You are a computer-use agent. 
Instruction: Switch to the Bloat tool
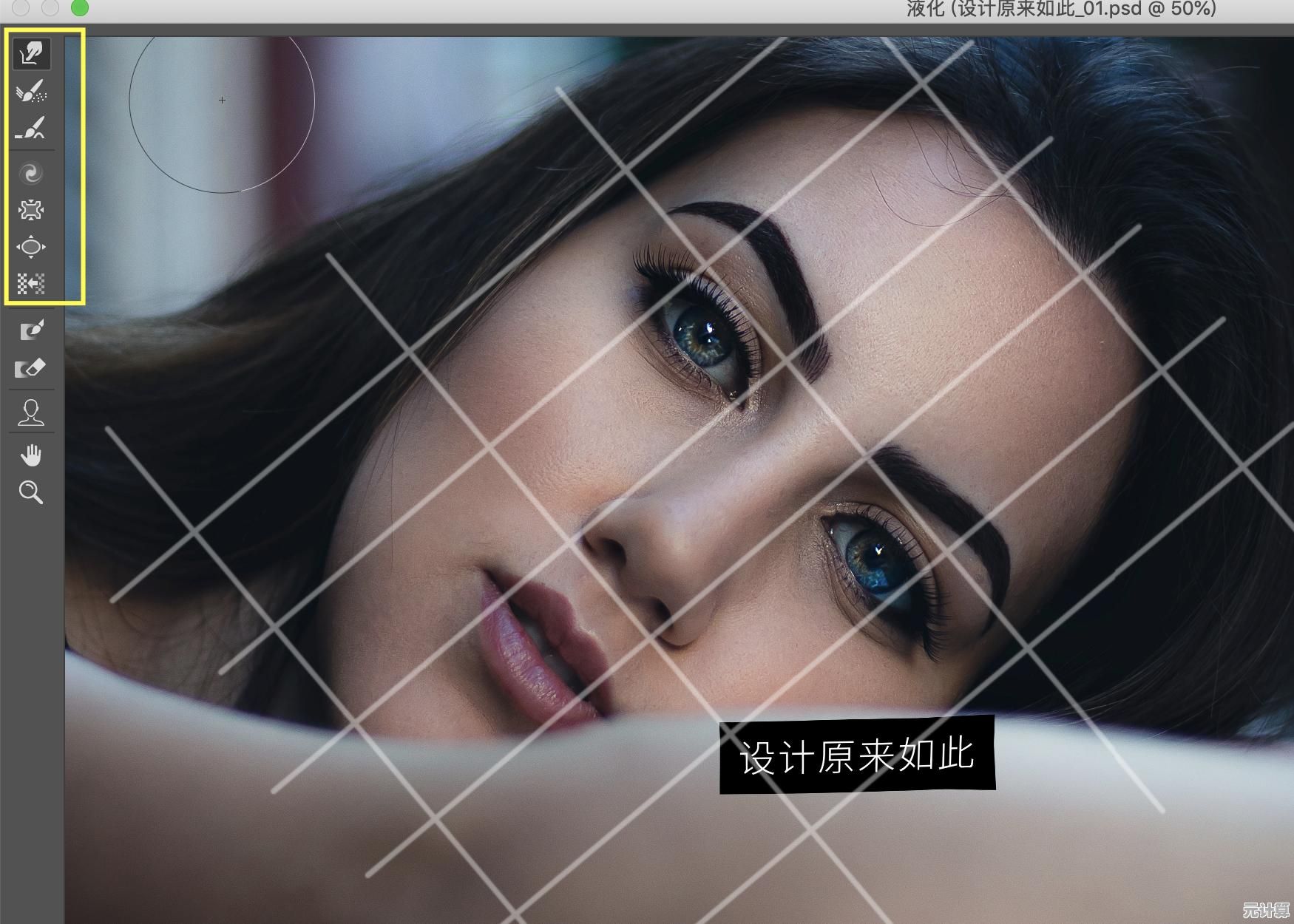(31, 247)
